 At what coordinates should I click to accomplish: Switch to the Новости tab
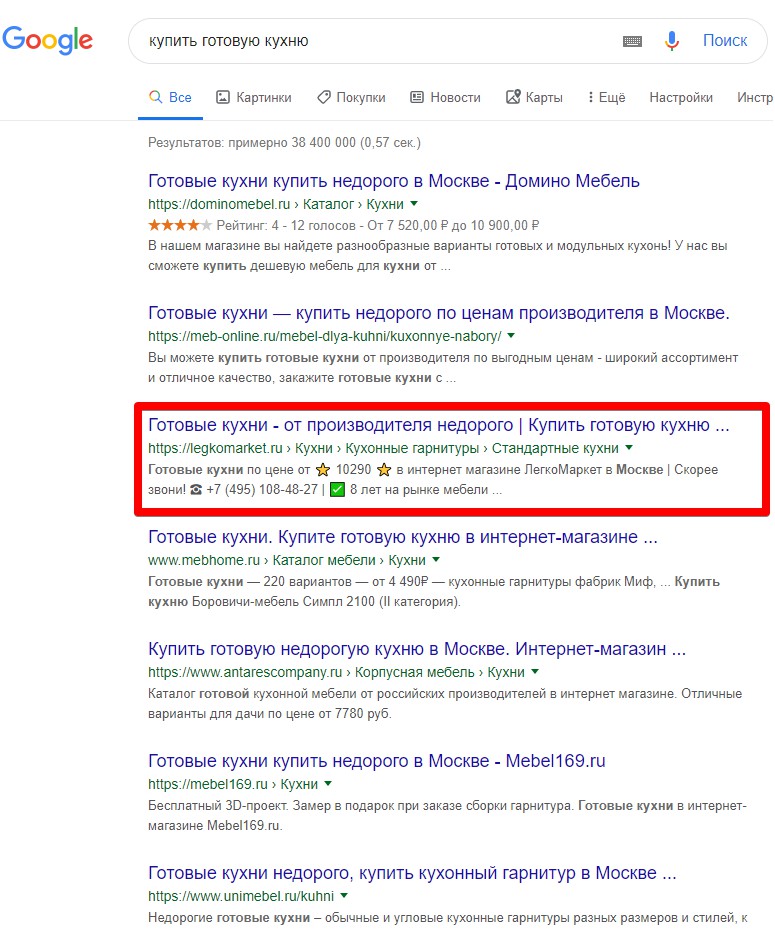point(455,98)
